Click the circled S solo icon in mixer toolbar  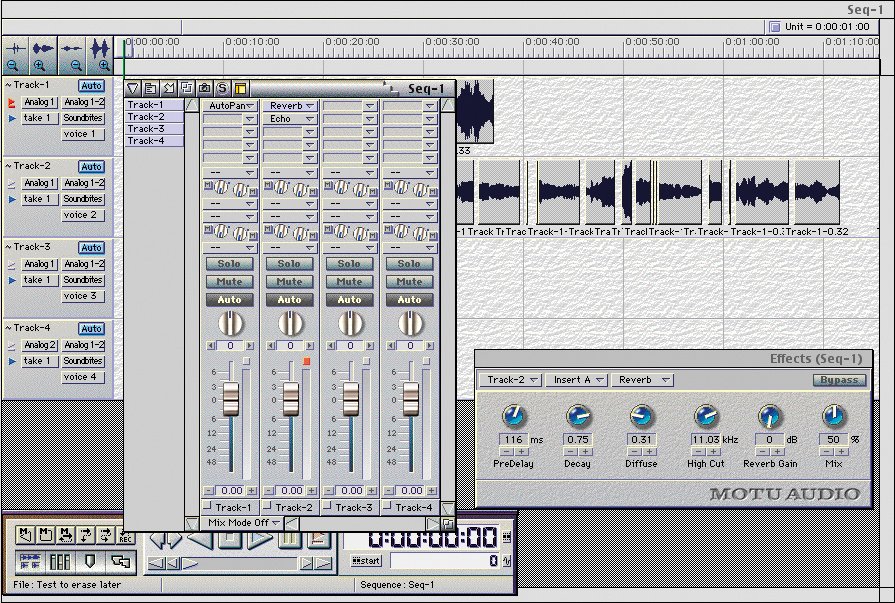[x=223, y=89]
